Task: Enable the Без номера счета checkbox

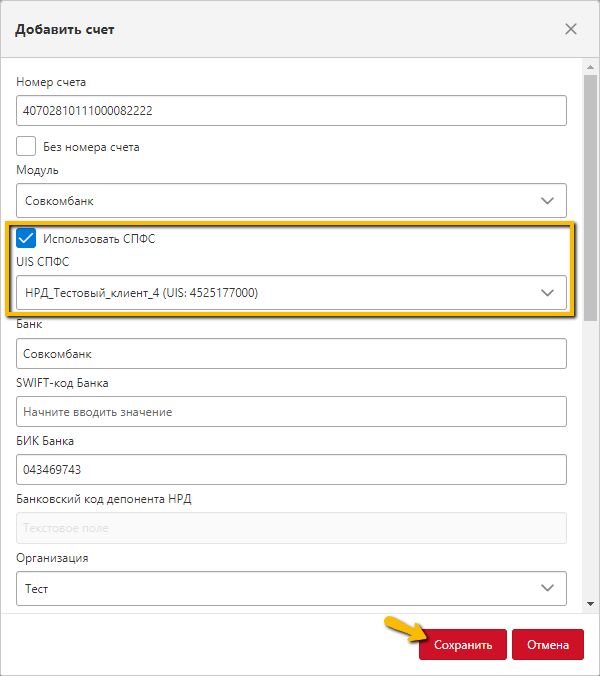Action: (x=26, y=146)
